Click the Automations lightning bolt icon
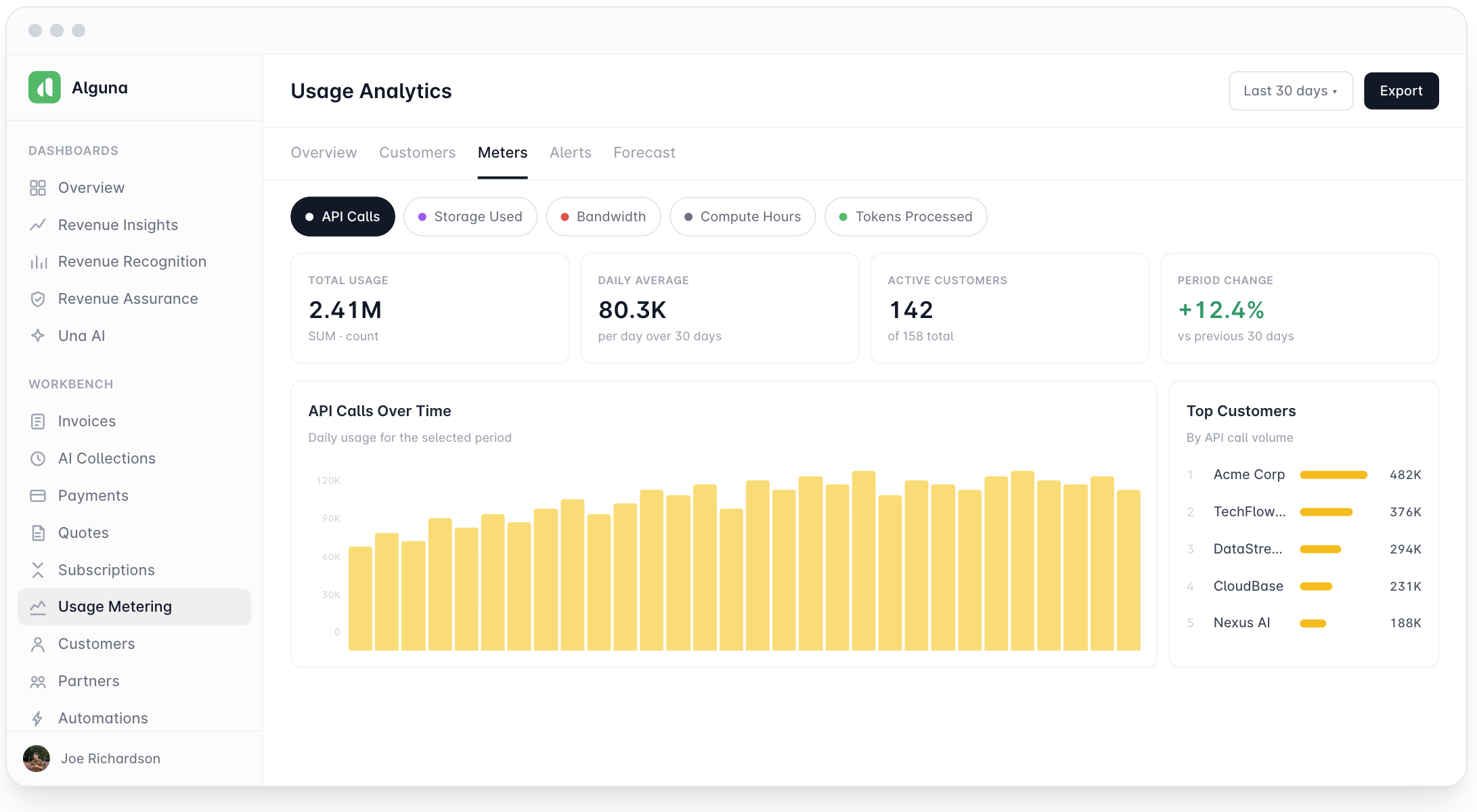Screen dimensions: 1477x812 [38, 718]
